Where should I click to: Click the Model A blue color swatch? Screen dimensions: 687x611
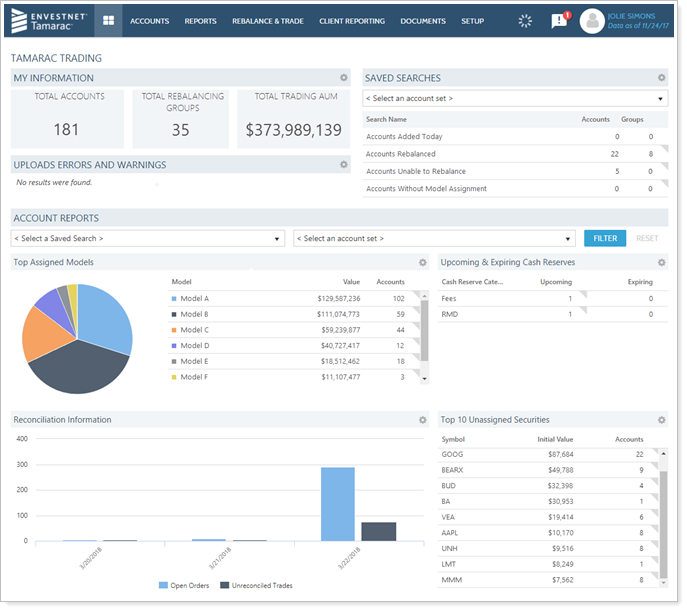[174, 299]
